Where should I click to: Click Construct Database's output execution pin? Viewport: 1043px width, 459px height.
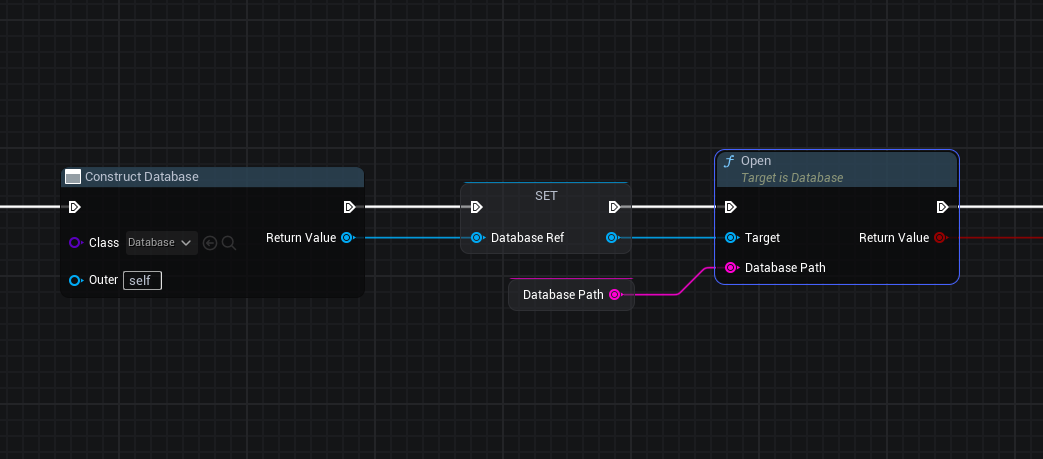[349, 207]
